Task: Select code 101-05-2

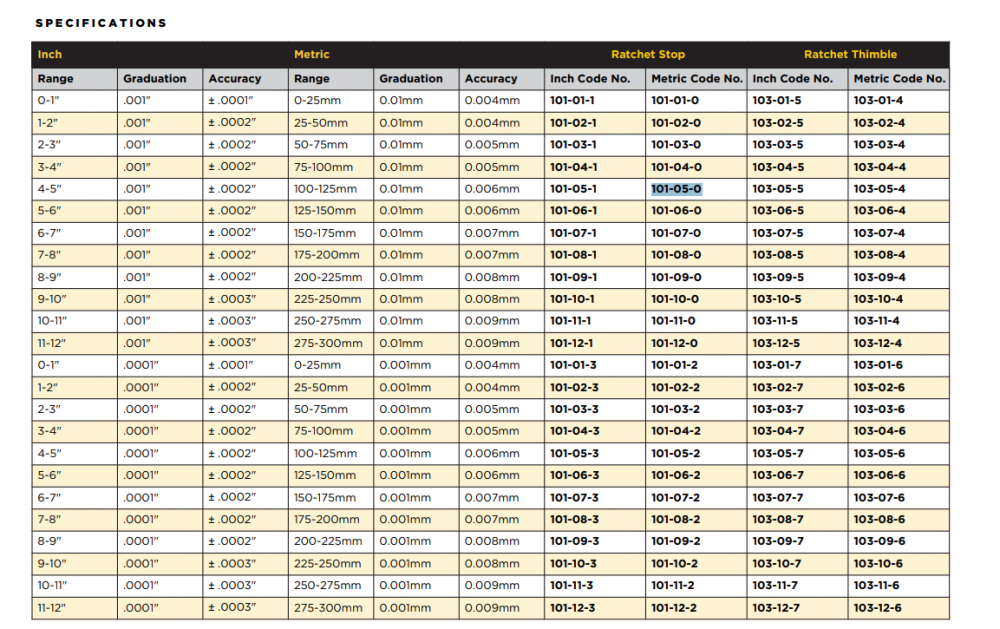Action: tap(676, 454)
